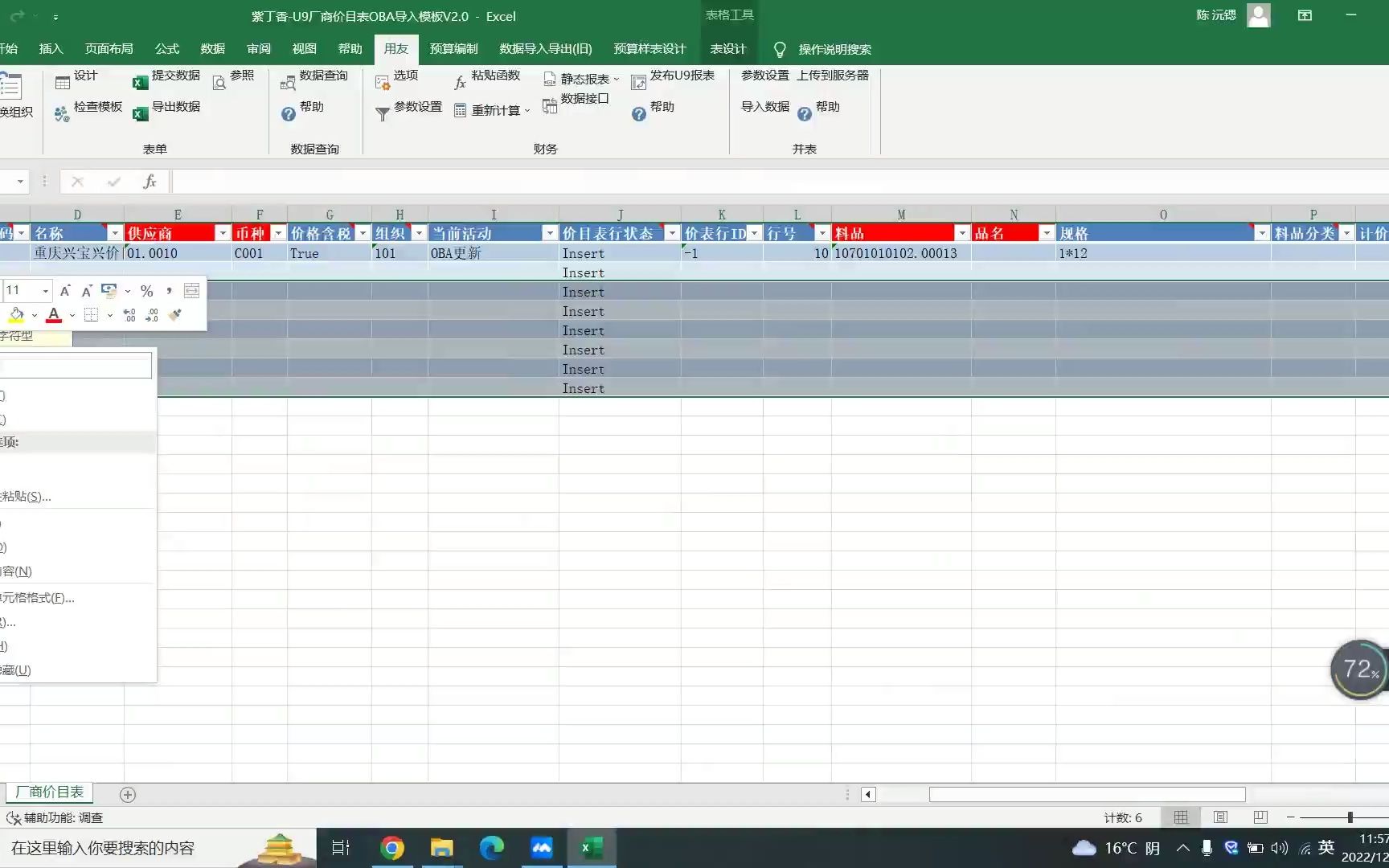Click the horizontal scrollbar of the sheet

point(1088,795)
